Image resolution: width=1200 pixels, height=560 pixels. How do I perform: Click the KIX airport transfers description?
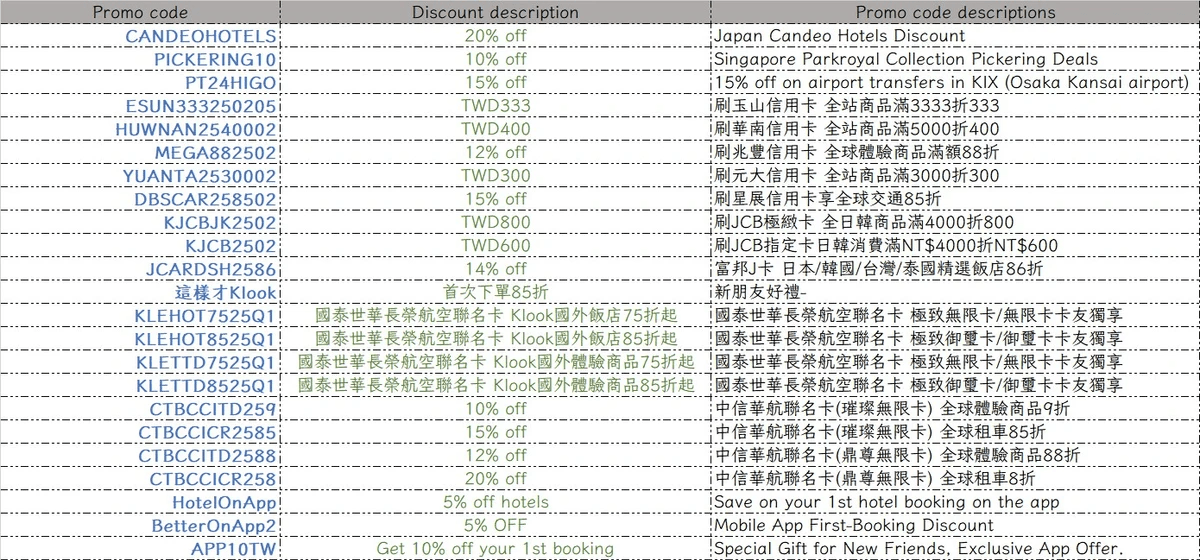click(x=951, y=83)
